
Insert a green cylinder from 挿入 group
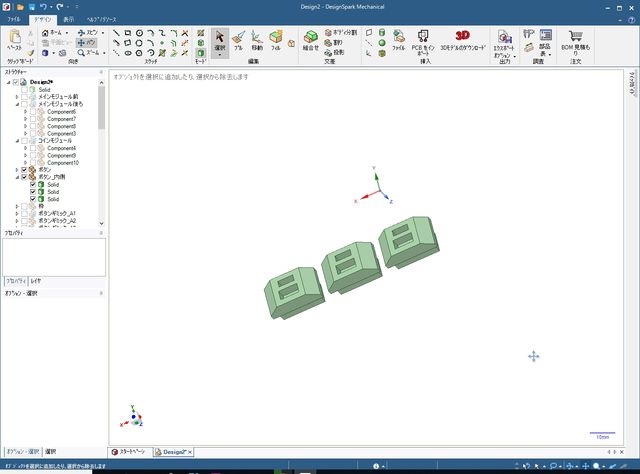click(382, 33)
